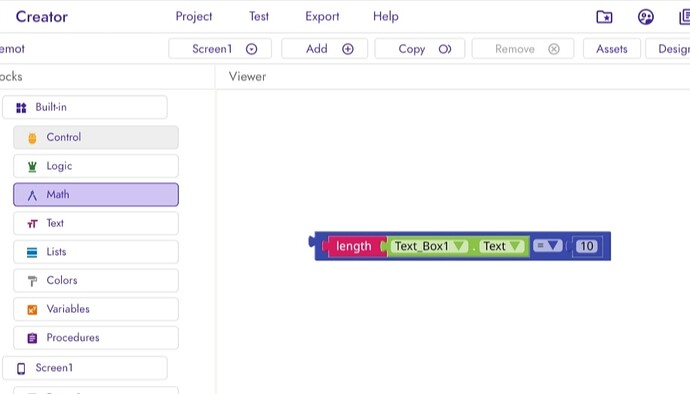Viewport: 690px width, 394px height.
Task: Select the Text blocks drawer
Action: click(x=96, y=223)
